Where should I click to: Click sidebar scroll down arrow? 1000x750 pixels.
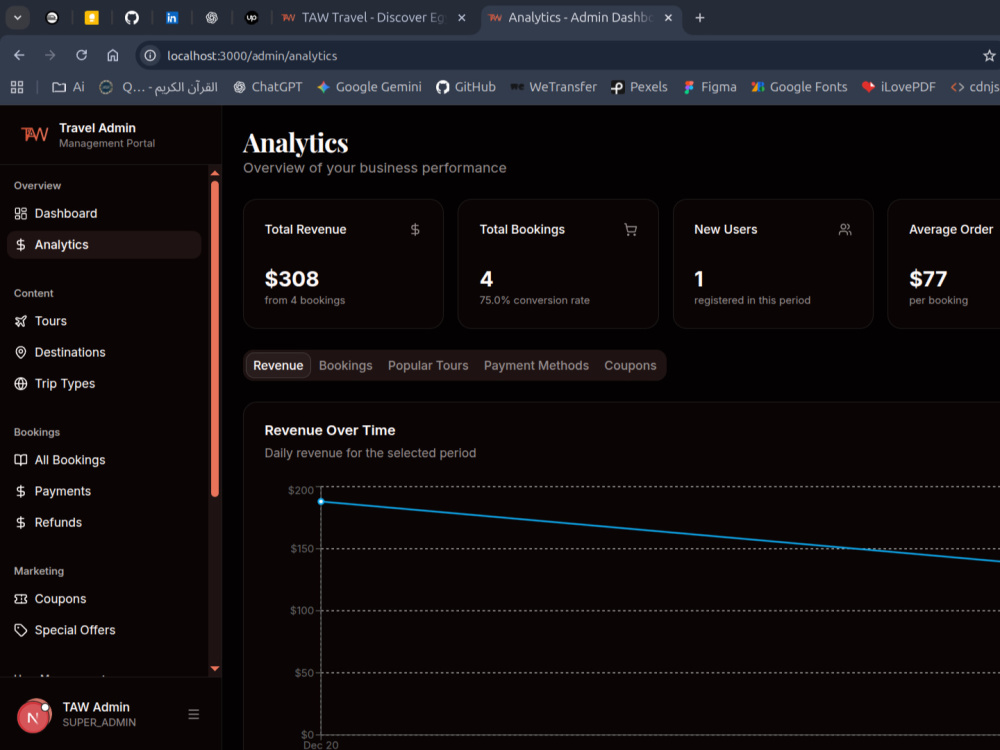(215, 668)
